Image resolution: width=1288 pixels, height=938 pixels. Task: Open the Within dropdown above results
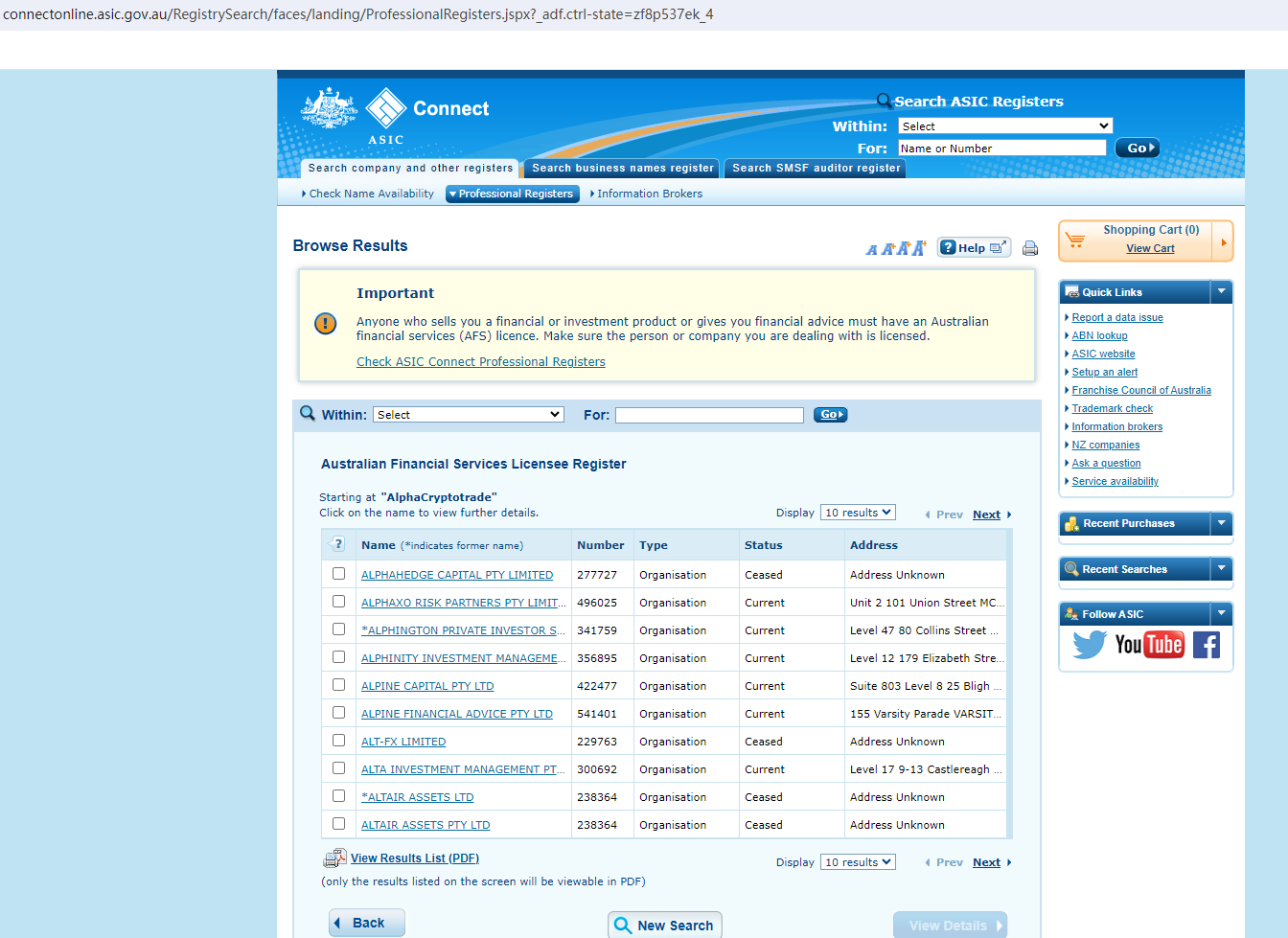(469, 415)
